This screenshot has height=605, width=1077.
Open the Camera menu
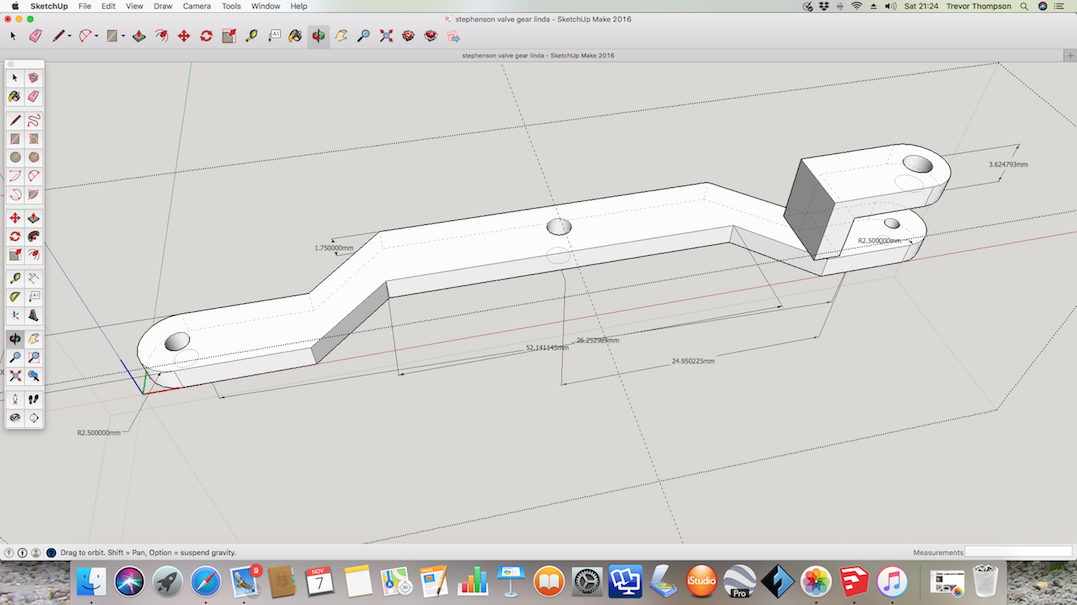196,6
